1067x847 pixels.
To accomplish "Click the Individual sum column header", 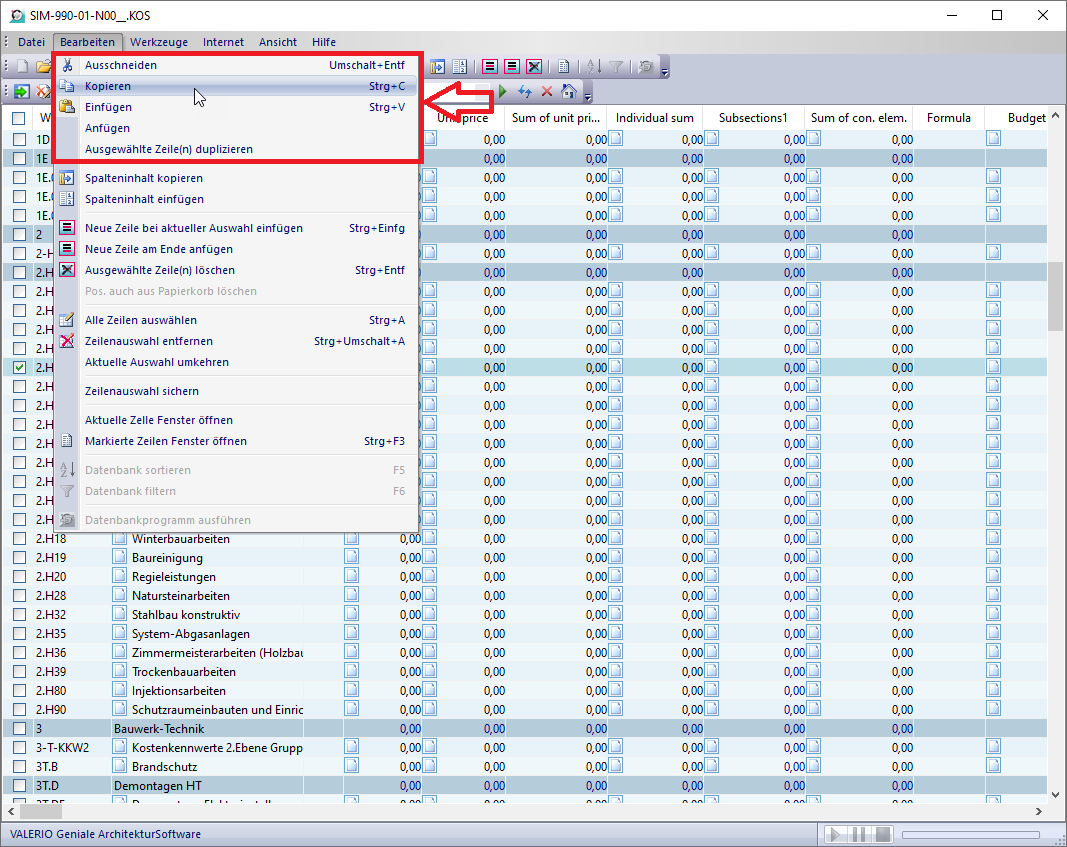I will click(654, 118).
